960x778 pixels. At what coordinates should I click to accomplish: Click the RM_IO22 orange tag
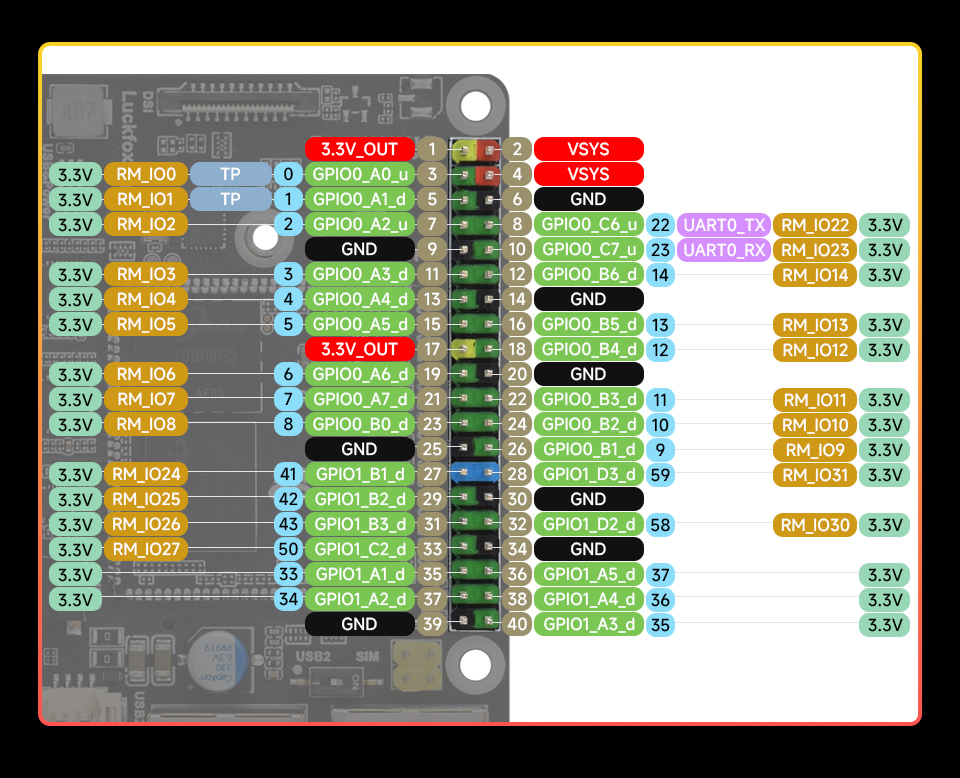tap(814, 224)
